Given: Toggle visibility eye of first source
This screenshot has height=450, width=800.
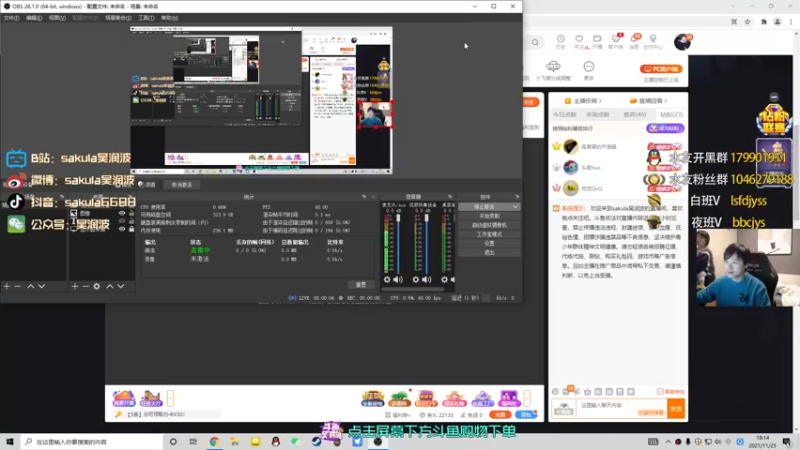Looking at the screenshot, I should (122, 213).
